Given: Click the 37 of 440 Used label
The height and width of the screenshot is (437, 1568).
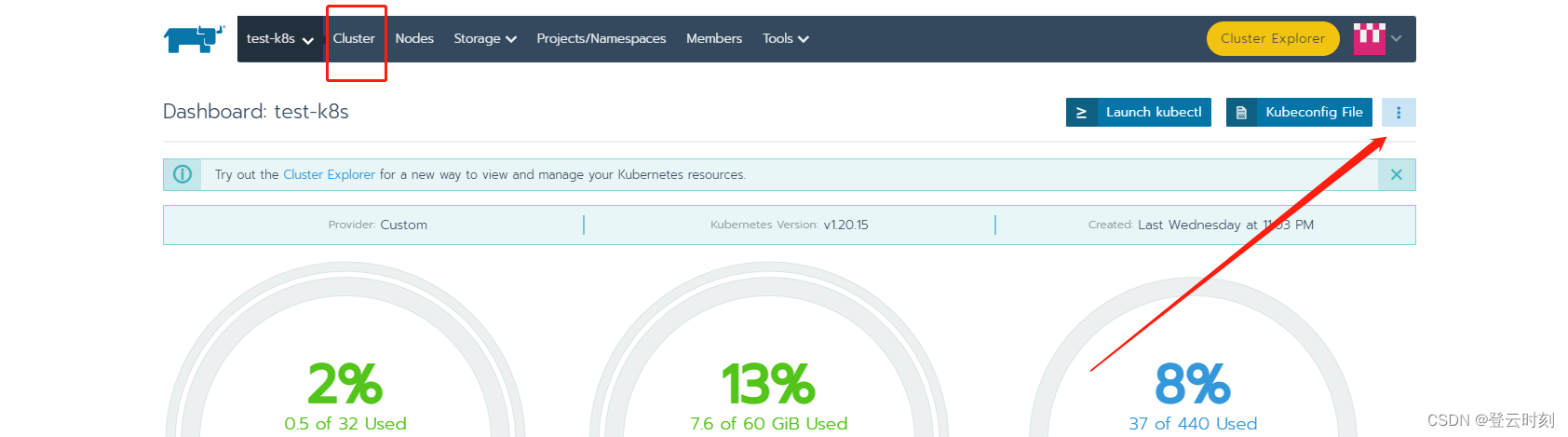Looking at the screenshot, I should (x=1193, y=424).
